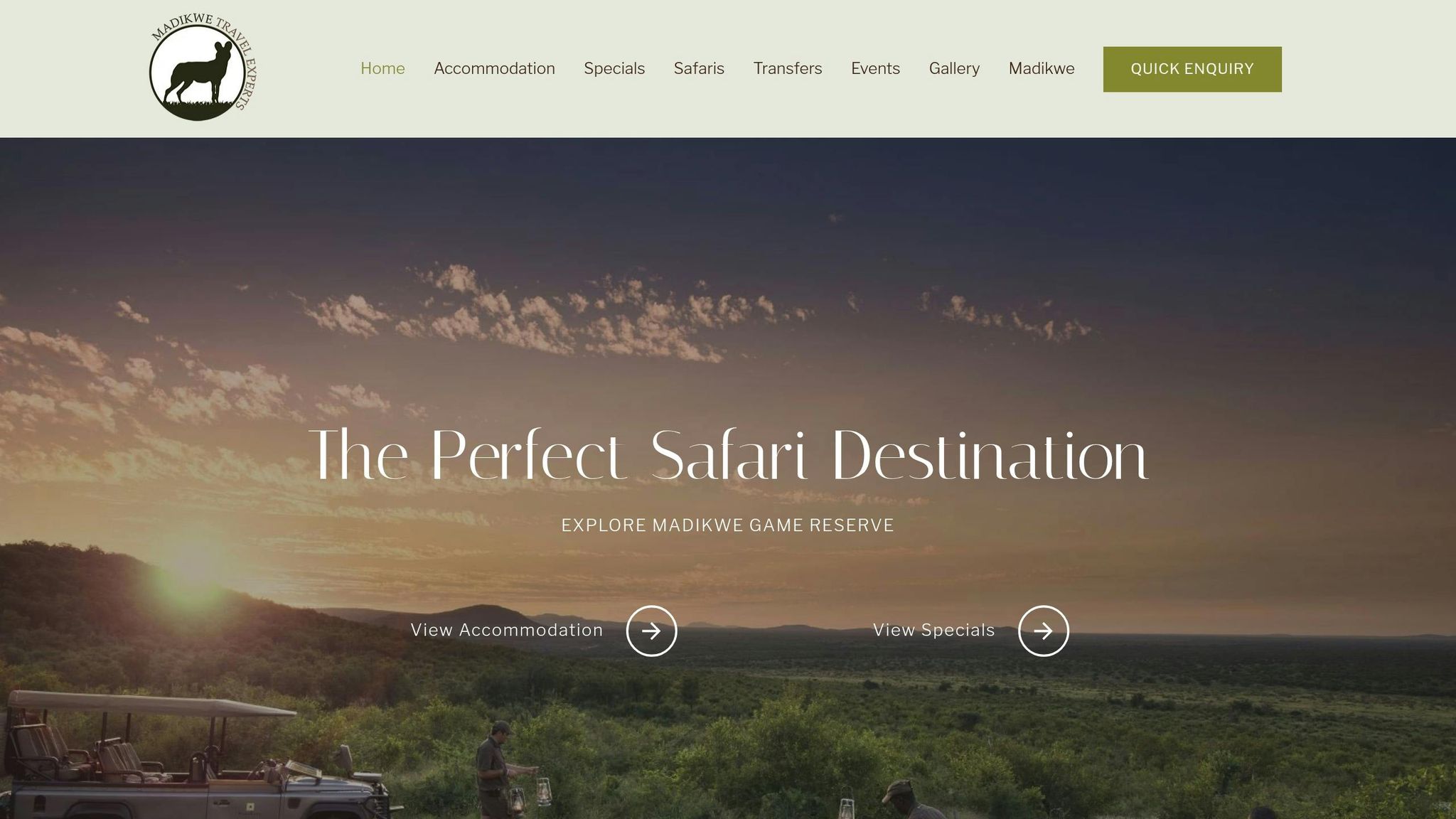Click the arrow circle beside View Specials
The image size is (1456, 819).
tap(1043, 631)
